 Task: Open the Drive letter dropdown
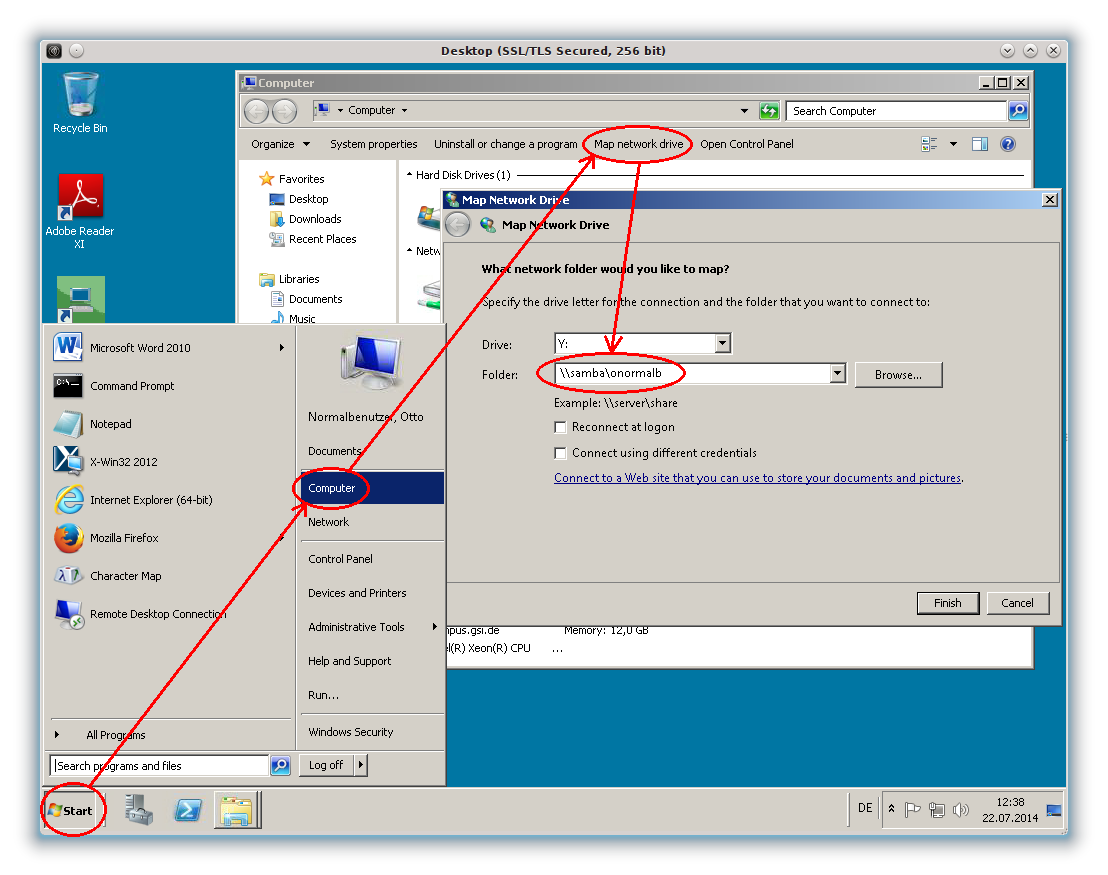721,343
